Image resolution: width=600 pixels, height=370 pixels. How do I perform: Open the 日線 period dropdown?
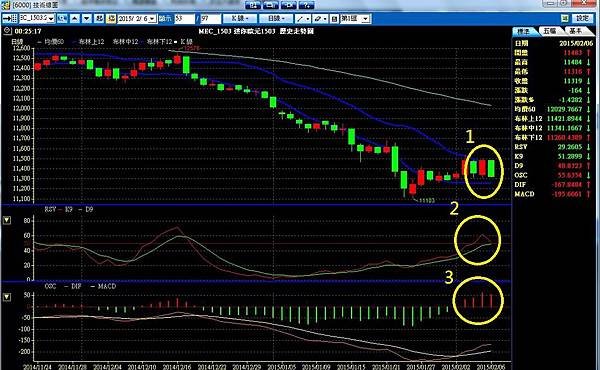tap(276, 18)
